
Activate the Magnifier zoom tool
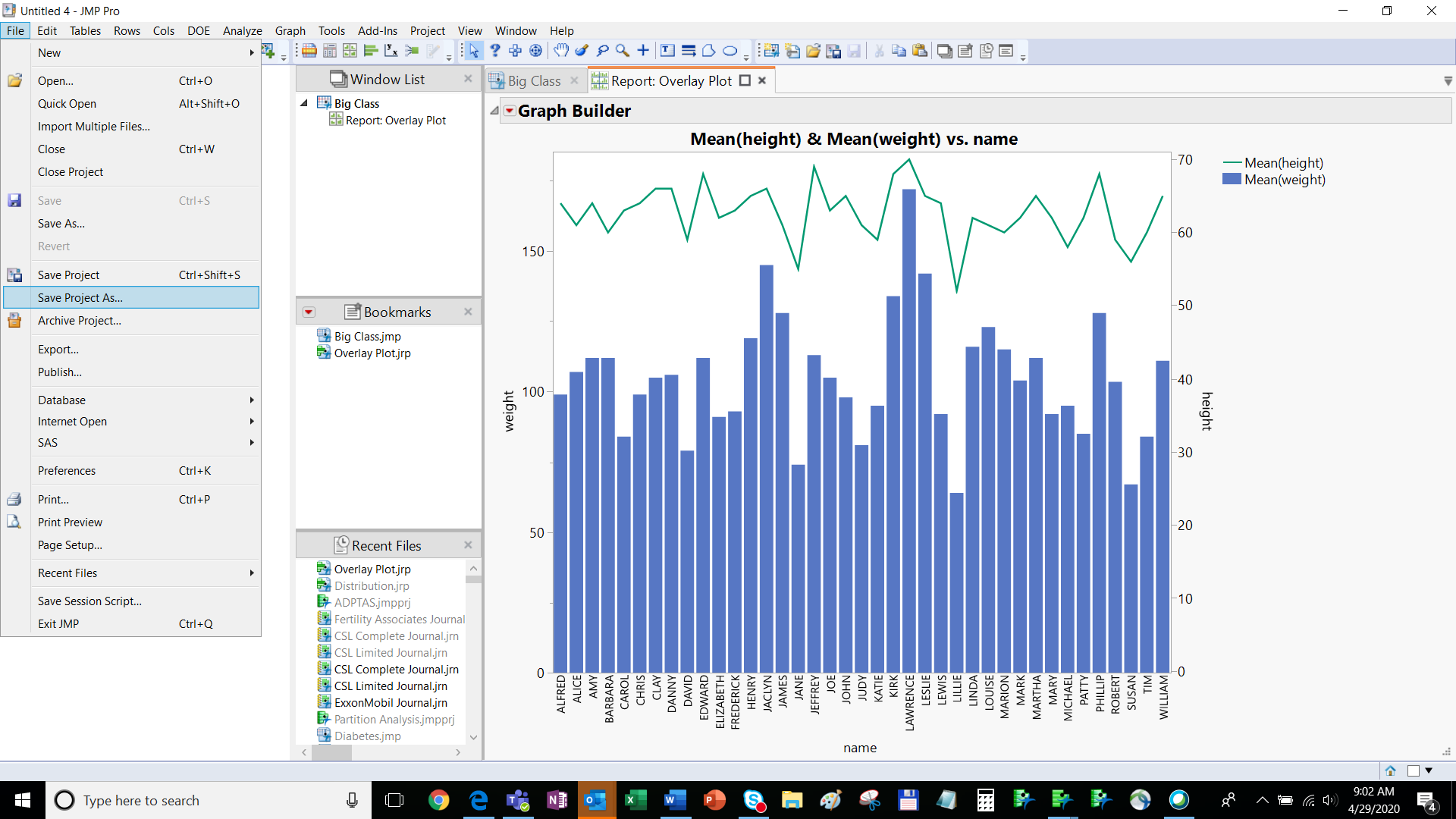623,51
